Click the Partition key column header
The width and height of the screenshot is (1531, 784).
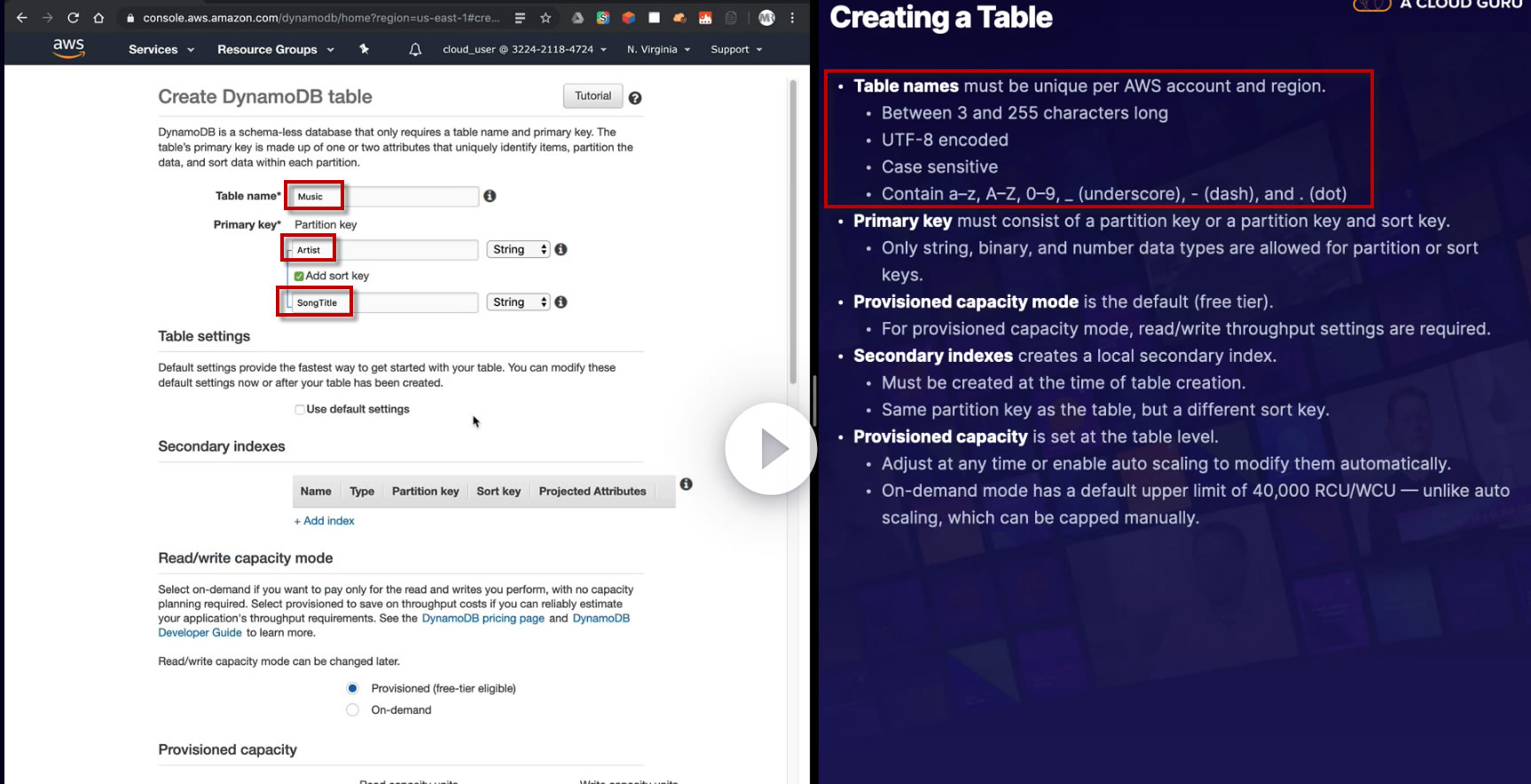(x=426, y=491)
